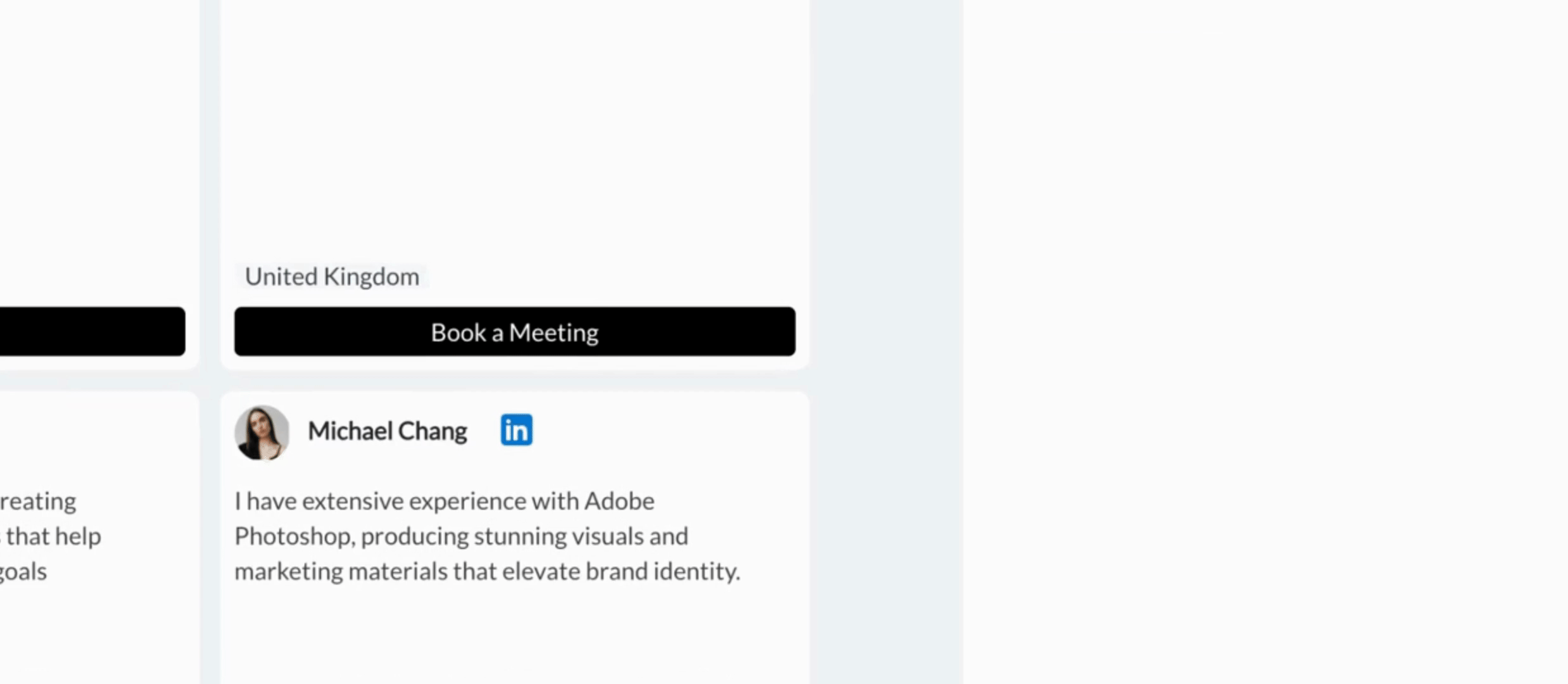
Task: Click the phrase "marketing materials" in the description
Action: [341, 571]
